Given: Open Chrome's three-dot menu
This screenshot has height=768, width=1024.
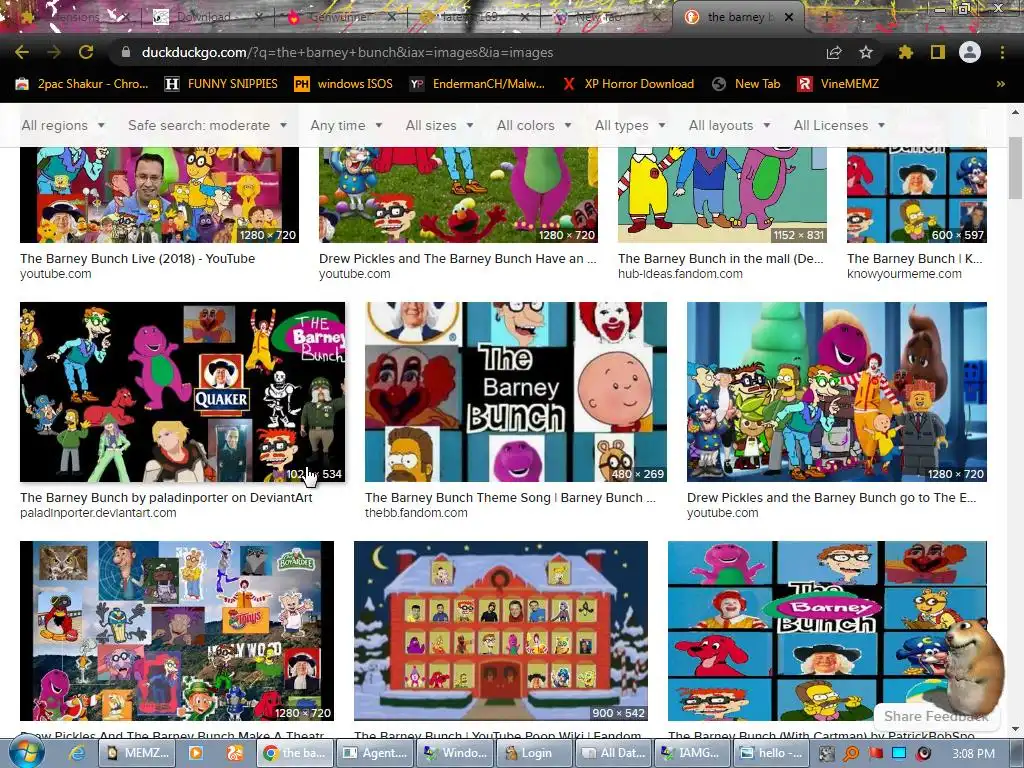Looking at the screenshot, I should tap(1002, 52).
